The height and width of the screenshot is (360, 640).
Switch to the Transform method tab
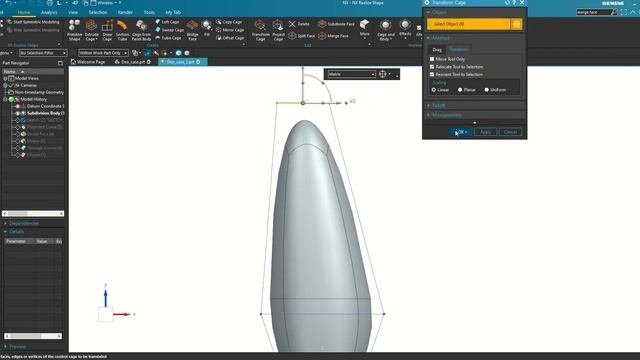[x=458, y=49]
